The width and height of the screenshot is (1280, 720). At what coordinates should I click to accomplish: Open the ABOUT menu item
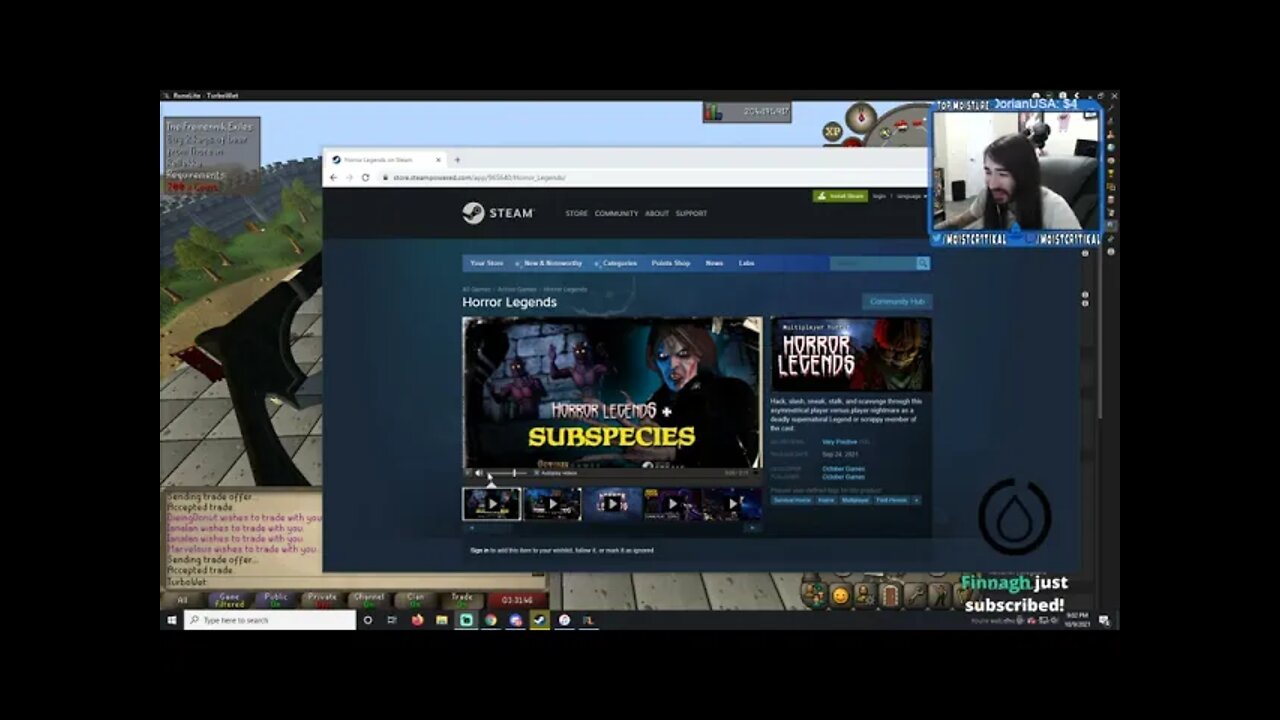coord(657,213)
